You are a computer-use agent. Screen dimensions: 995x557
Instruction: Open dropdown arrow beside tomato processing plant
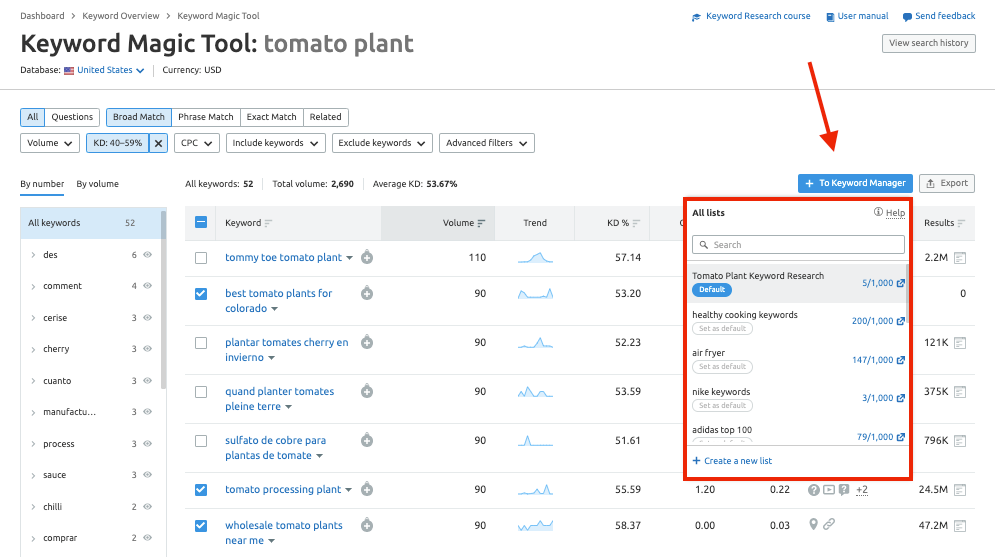point(348,490)
